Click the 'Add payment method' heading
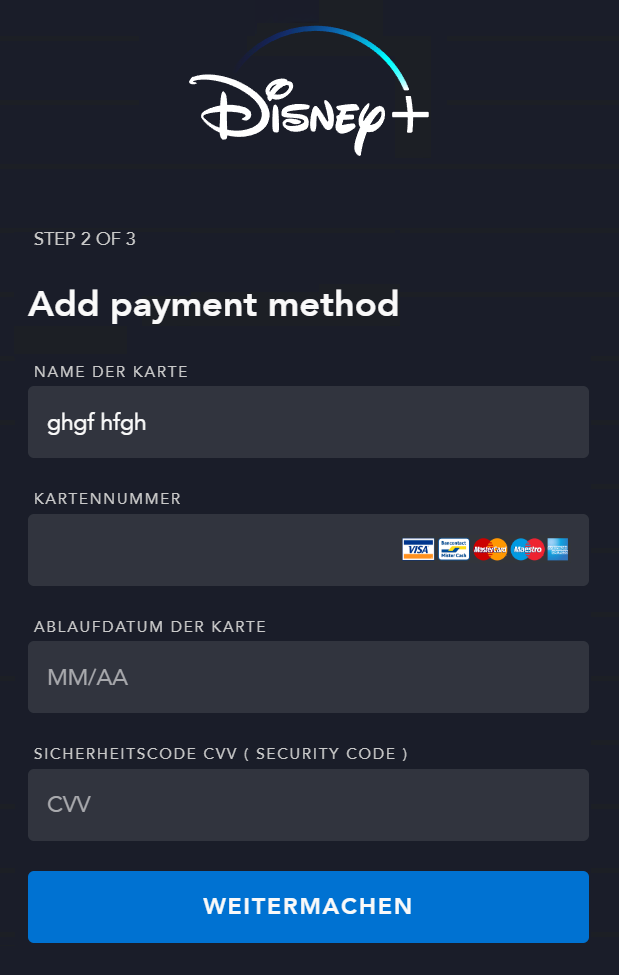Screen dimensions: 619x975 pyautogui.click(x=213, y=303)
